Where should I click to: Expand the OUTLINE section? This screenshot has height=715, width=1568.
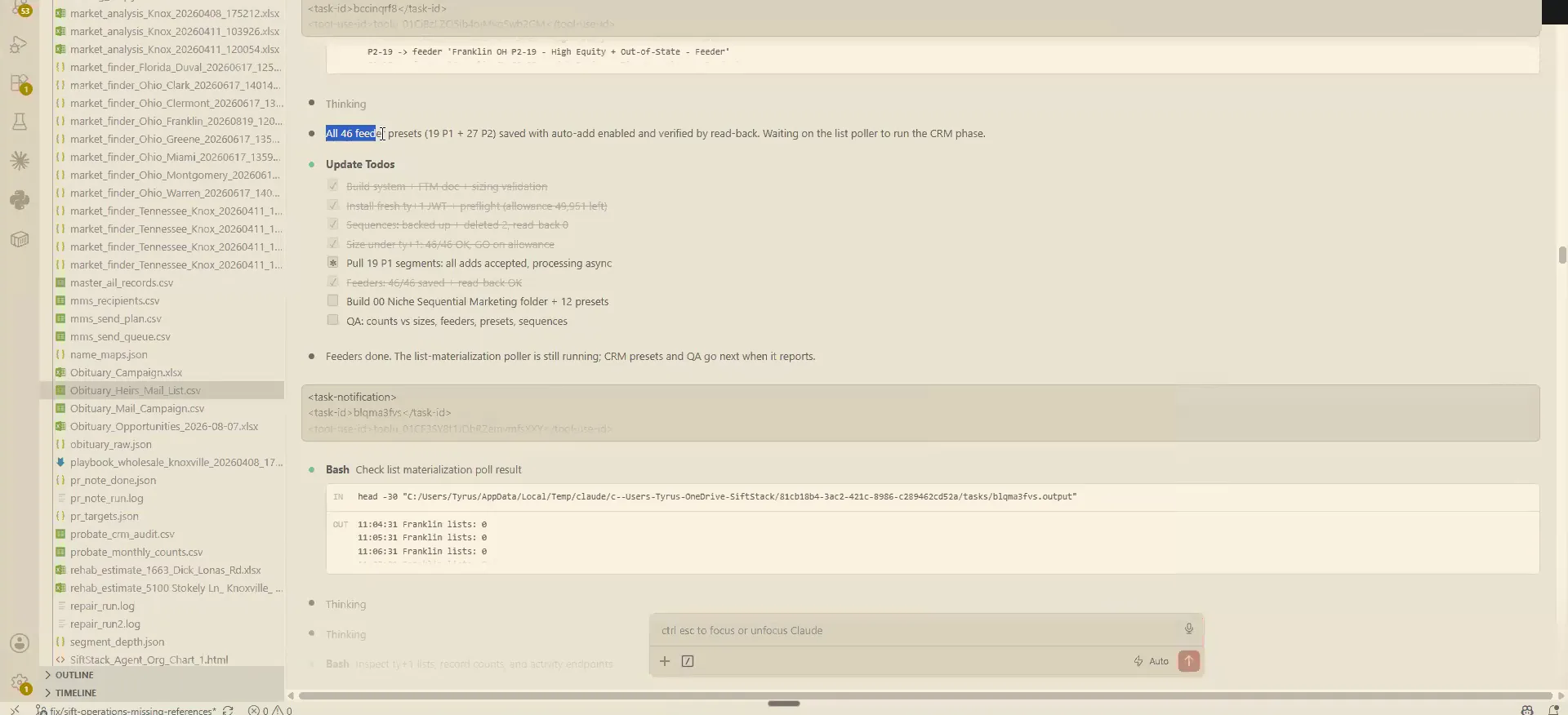(74, 675)
